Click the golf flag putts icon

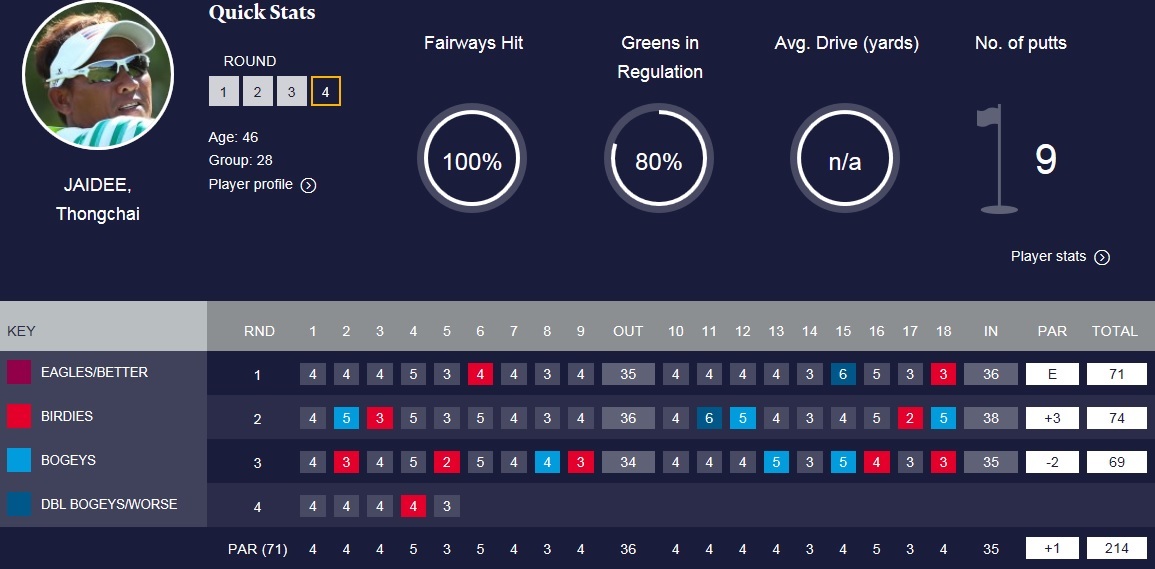(995, 160)
